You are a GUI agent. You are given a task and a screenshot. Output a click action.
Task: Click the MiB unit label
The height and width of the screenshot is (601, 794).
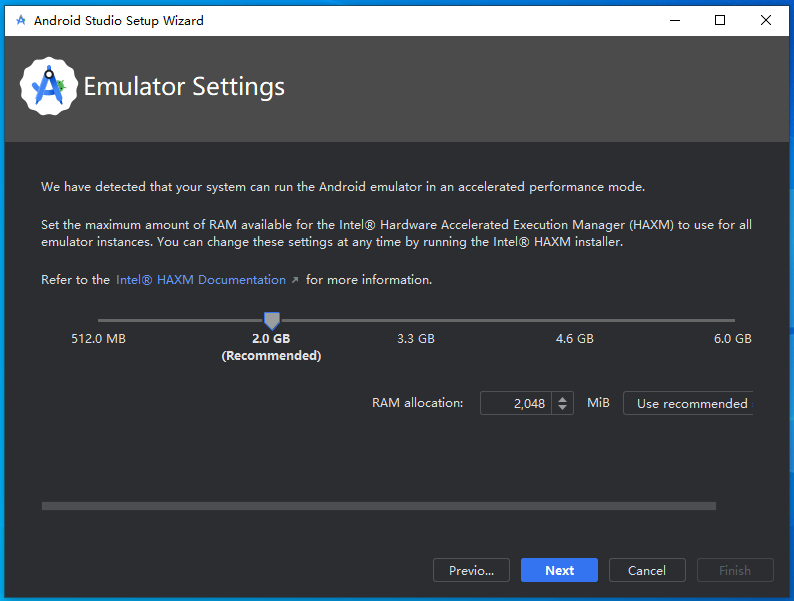[x=598, y=403]
